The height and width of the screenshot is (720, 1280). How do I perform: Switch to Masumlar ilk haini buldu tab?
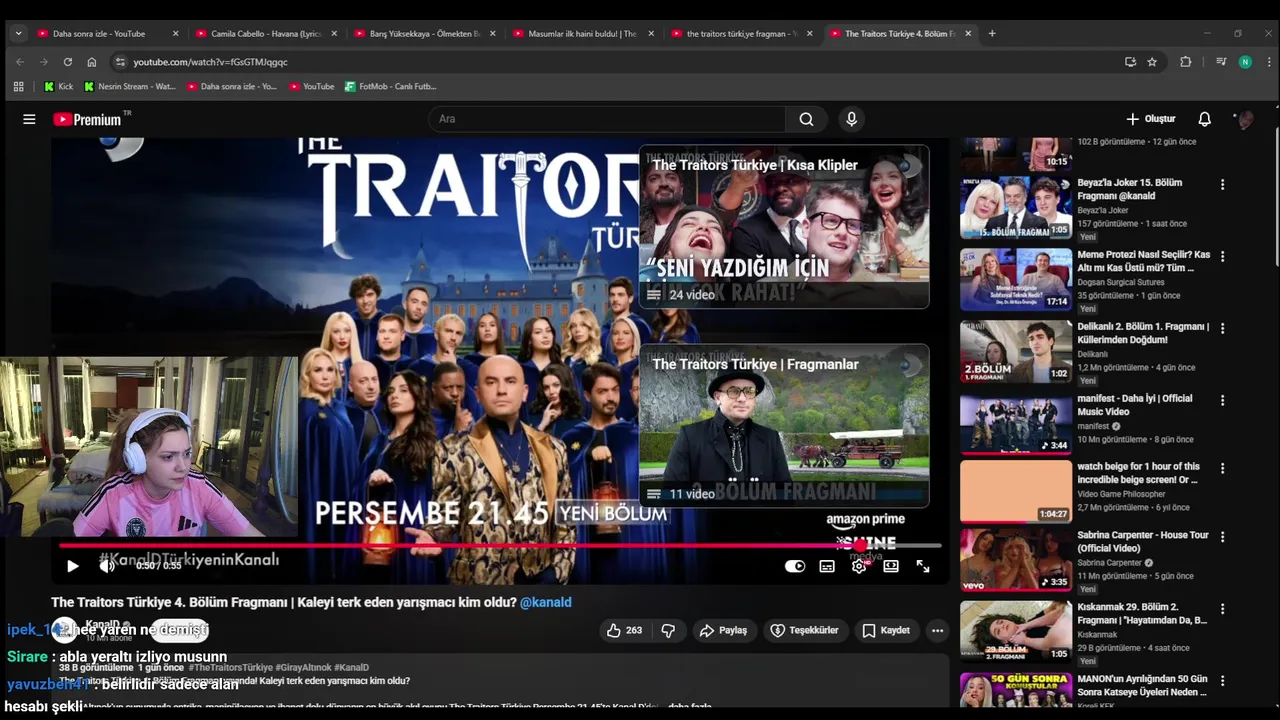pyautogui.click(x=583, y=33)
